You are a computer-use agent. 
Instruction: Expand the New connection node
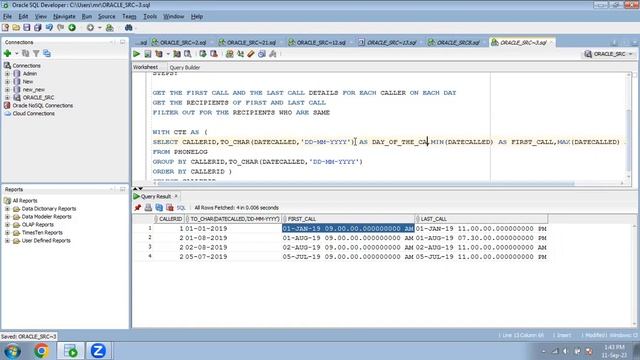pos(7,82)
